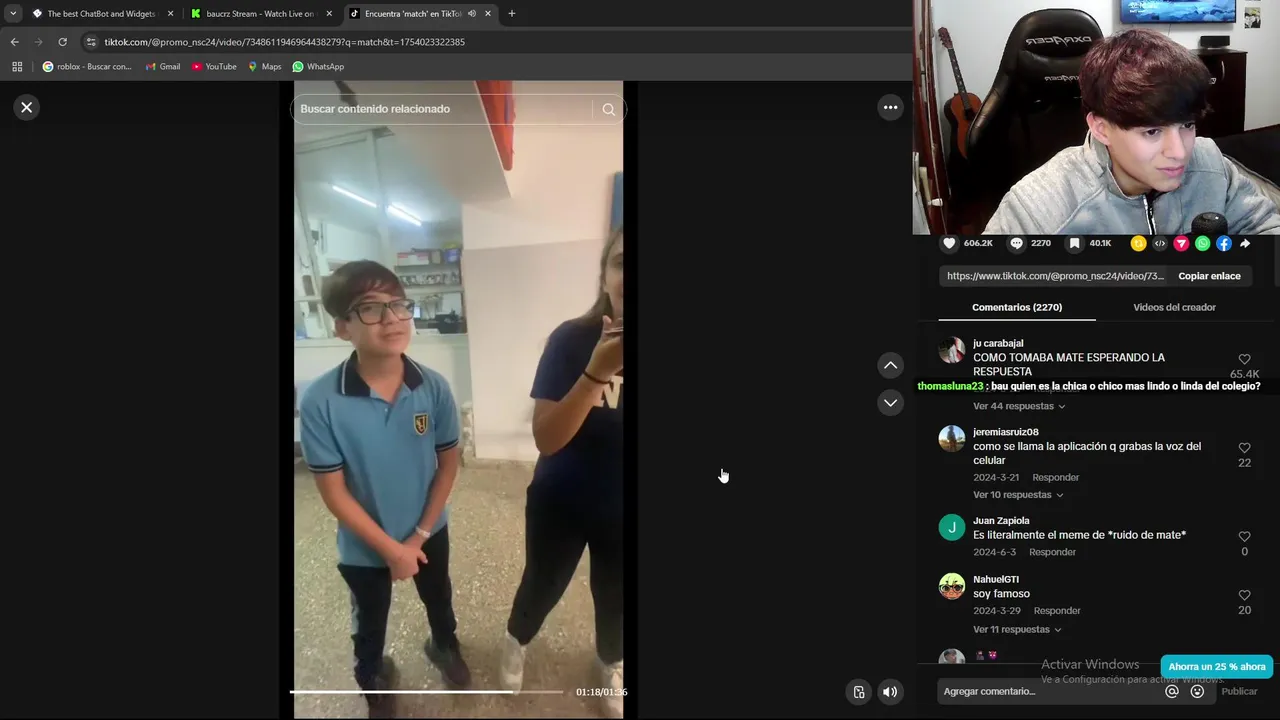Screen dimensions: 1280x720
Task: Switch to the 'Comentarios (2270)' tab
Action: (1017, 307)
